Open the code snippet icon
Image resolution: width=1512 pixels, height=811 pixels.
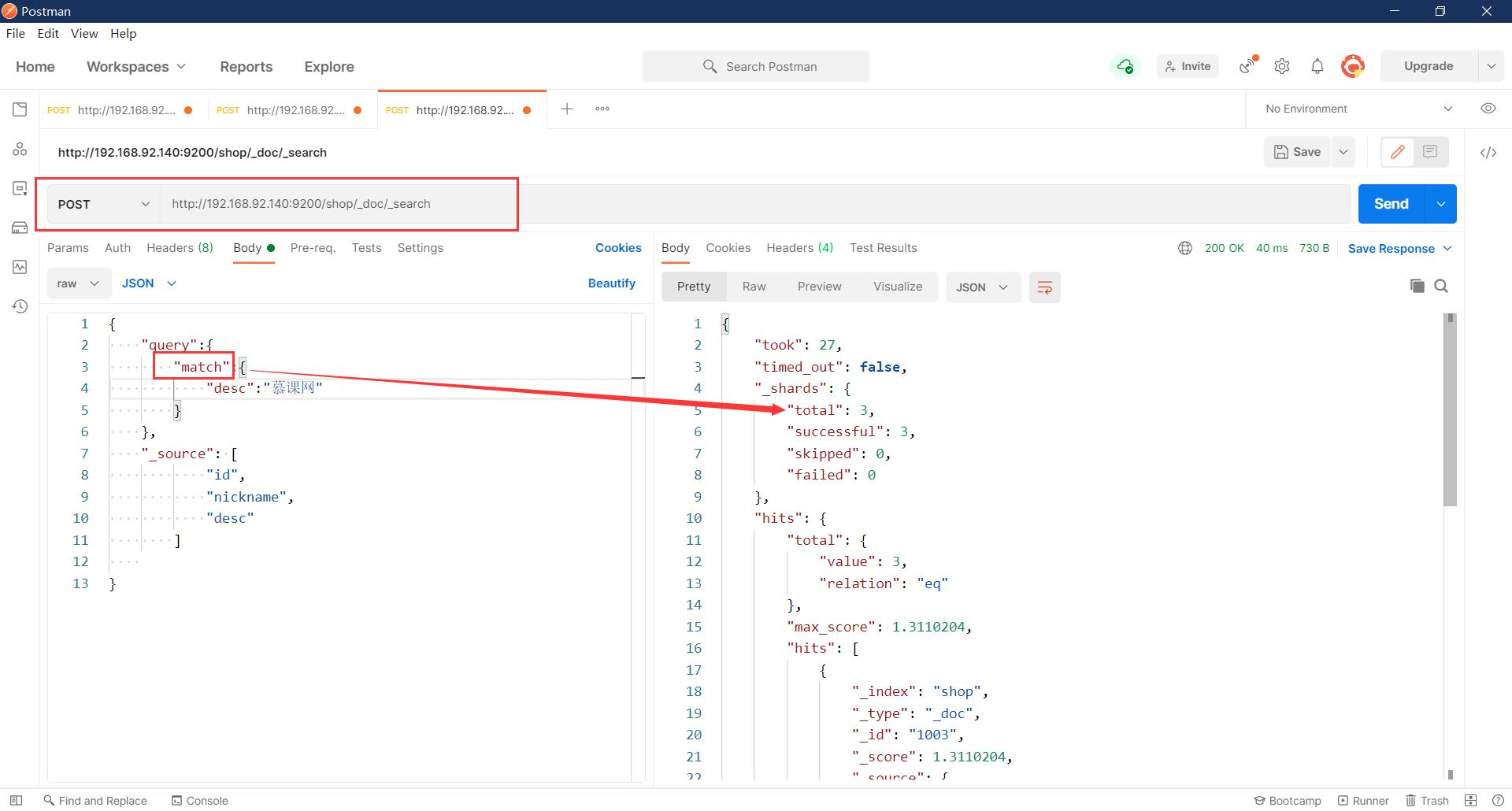(x=1488, y=153)
